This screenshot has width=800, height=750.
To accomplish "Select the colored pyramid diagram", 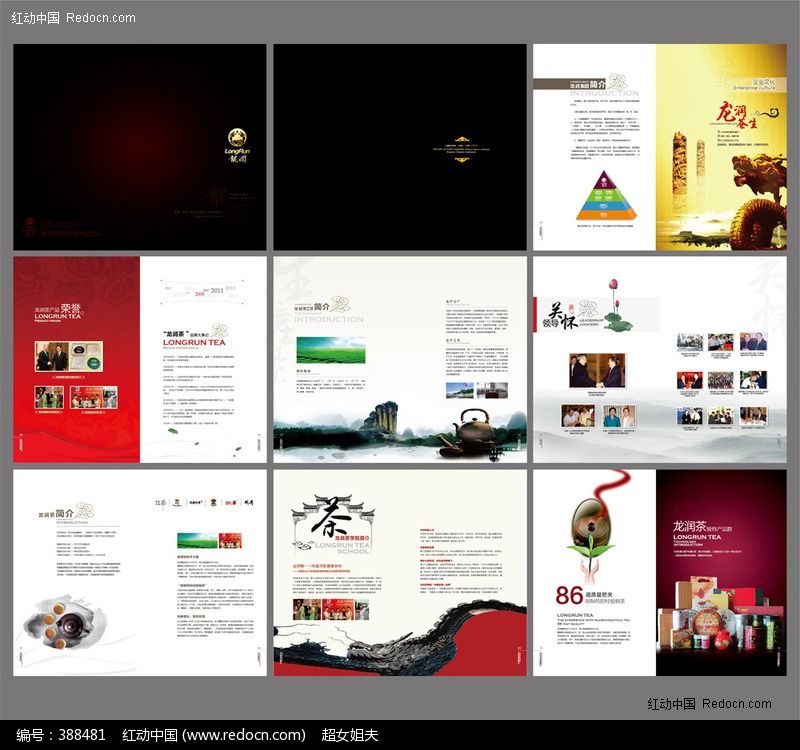I will [606, 196].
